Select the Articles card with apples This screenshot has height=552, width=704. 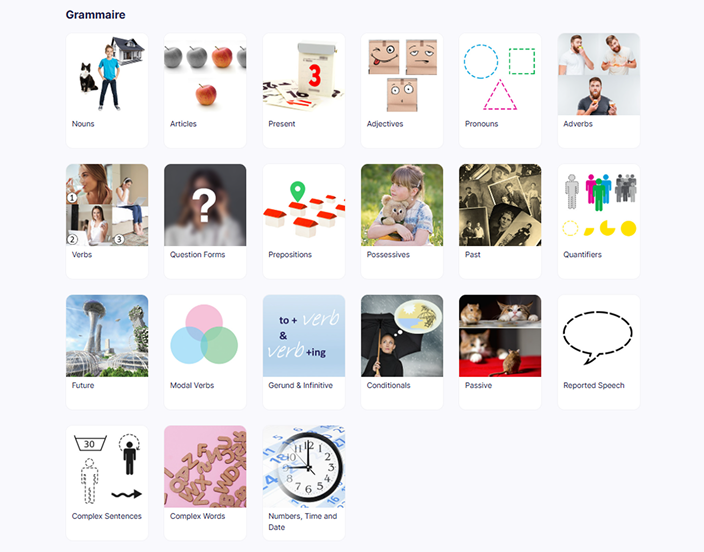(205, 90)
